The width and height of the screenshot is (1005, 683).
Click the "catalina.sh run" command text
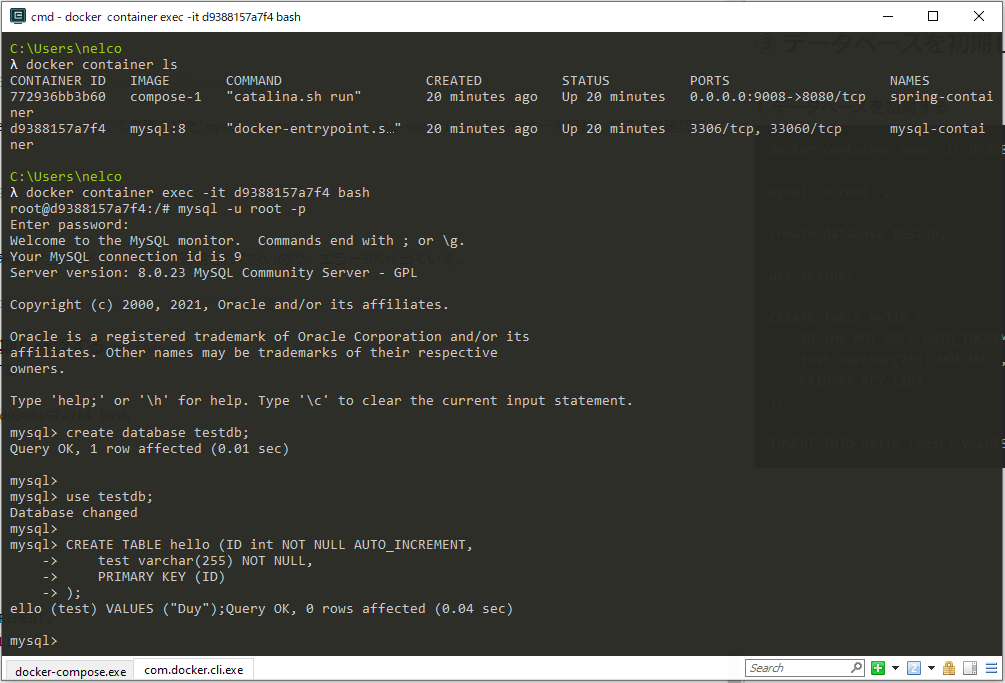pyautogui.click(x=294, y=97)
